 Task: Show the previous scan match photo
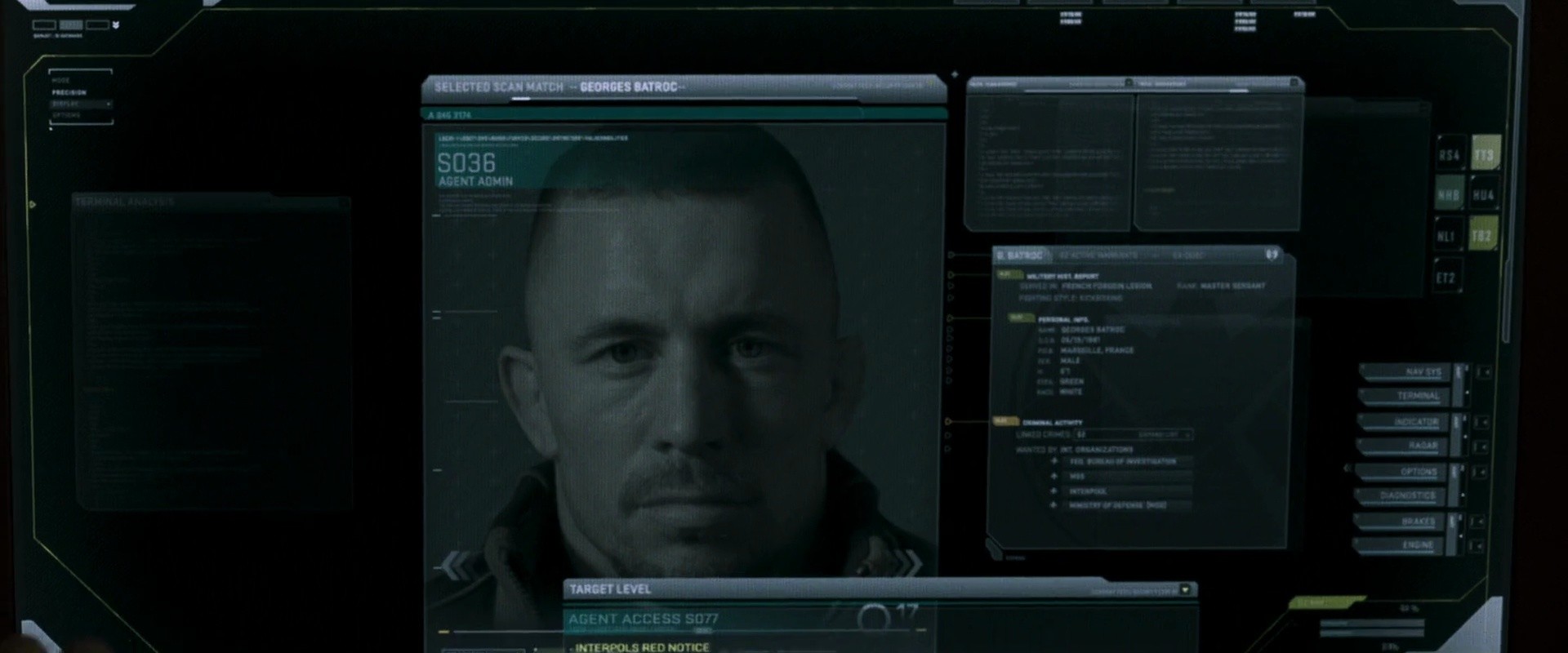click(457, 564)
